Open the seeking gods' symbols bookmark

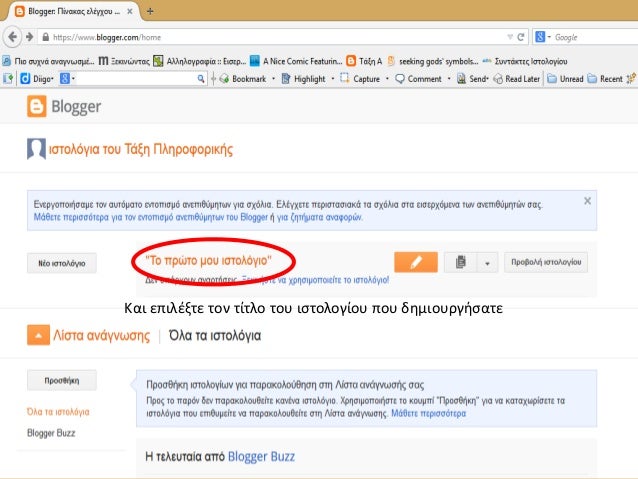tap(433, 61)
